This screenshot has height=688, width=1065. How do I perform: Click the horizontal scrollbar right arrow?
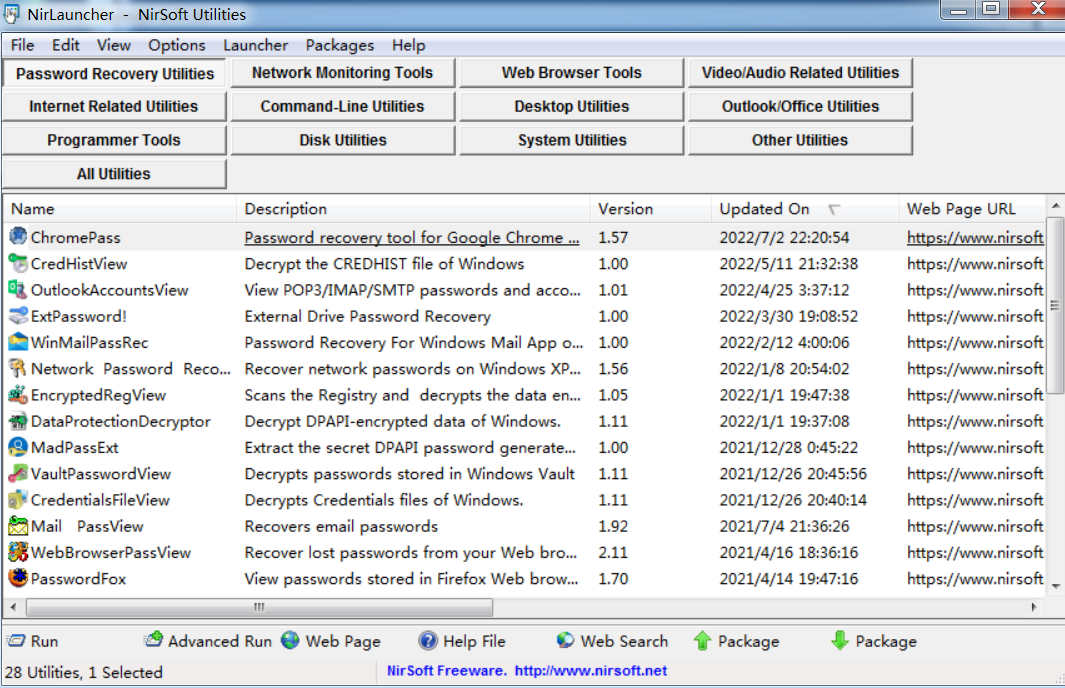1034,607
